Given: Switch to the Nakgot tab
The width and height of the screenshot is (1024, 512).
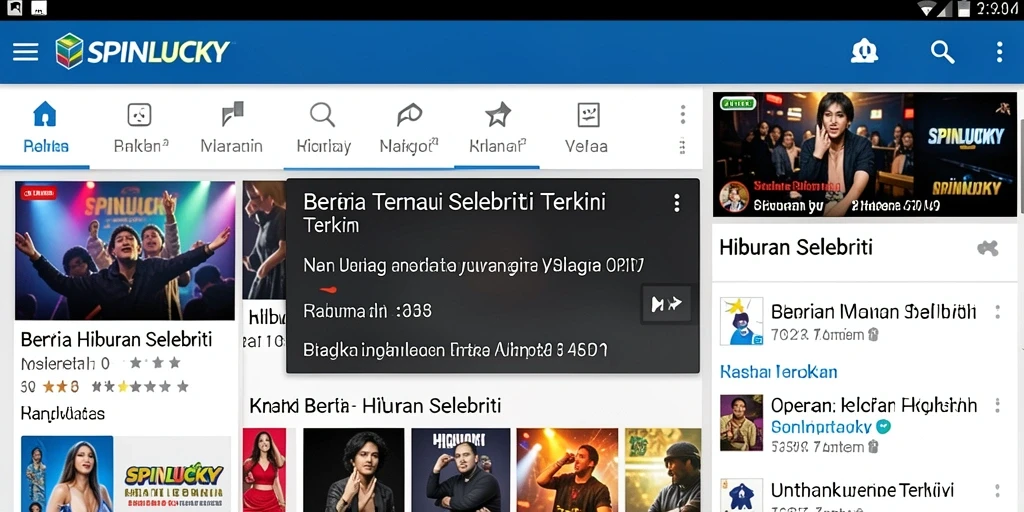Looking at the screenshot, I should (x=409, y=128).
